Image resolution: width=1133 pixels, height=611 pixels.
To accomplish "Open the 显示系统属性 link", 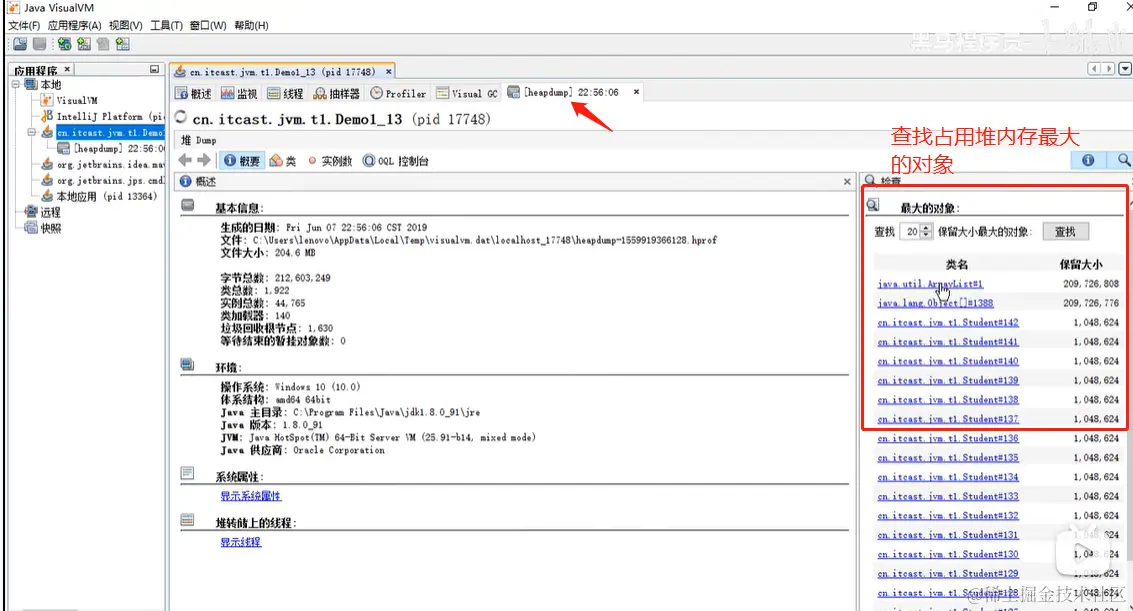I will click(251, 496).
